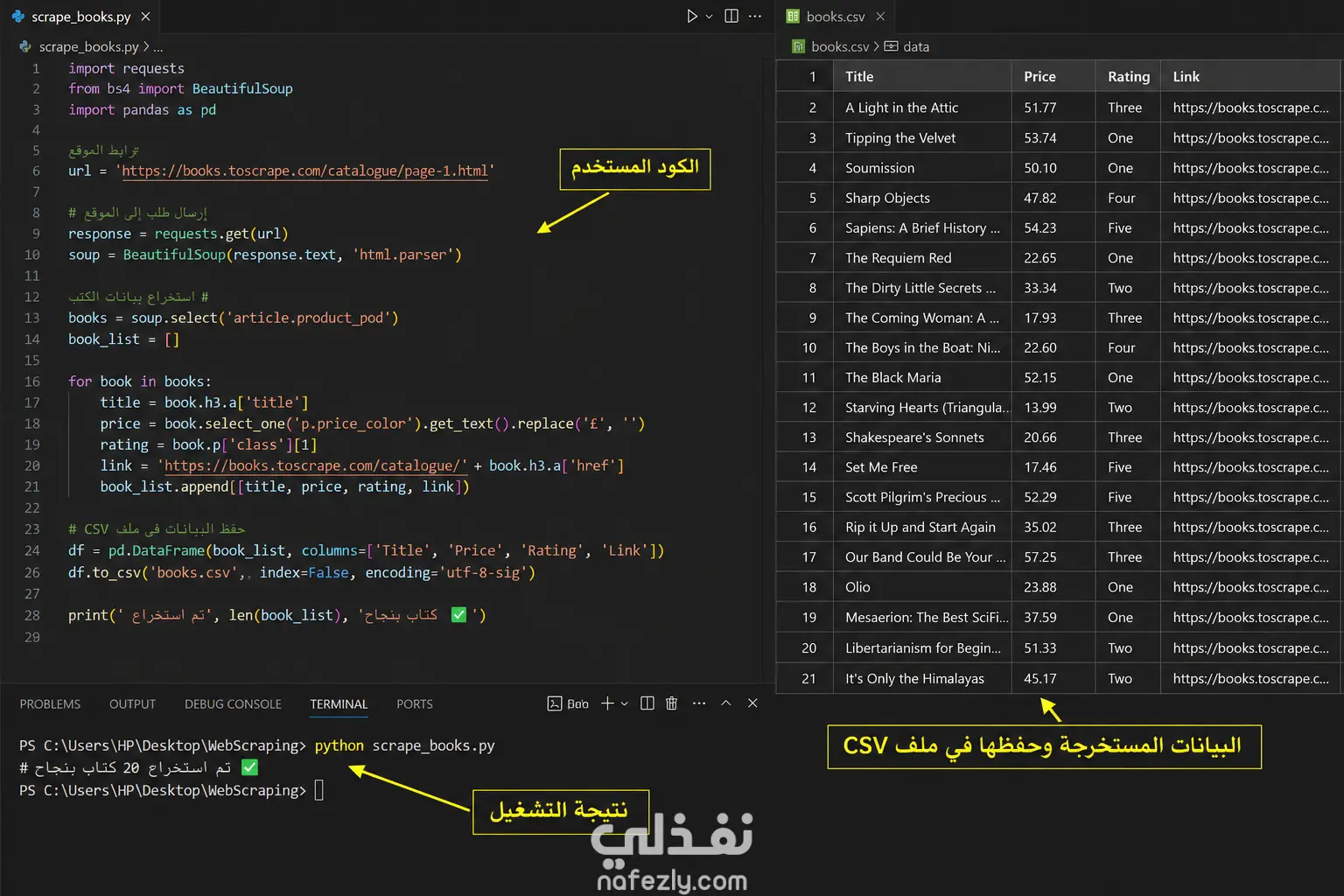Select the Olio title cell
Screen dimensions: 1344x896
922,587
